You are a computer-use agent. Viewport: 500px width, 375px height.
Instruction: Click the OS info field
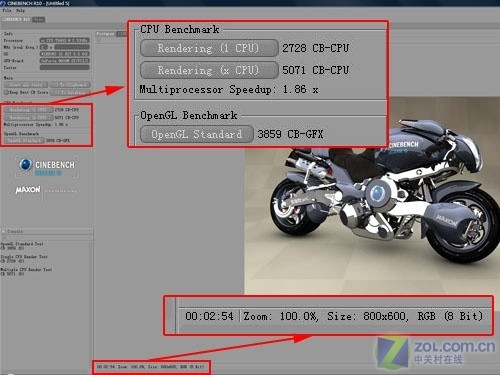pos(65,54)
